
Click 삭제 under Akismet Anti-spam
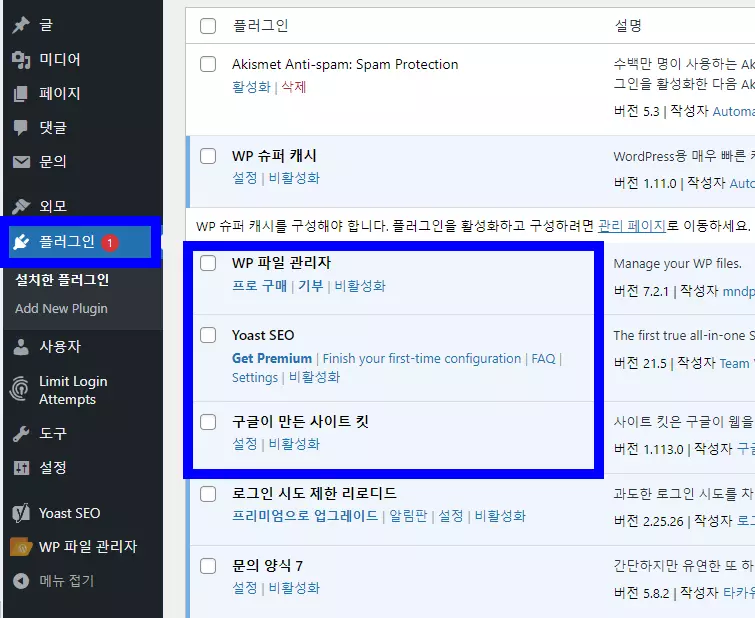pyautogui.click(x=294, y=87)
